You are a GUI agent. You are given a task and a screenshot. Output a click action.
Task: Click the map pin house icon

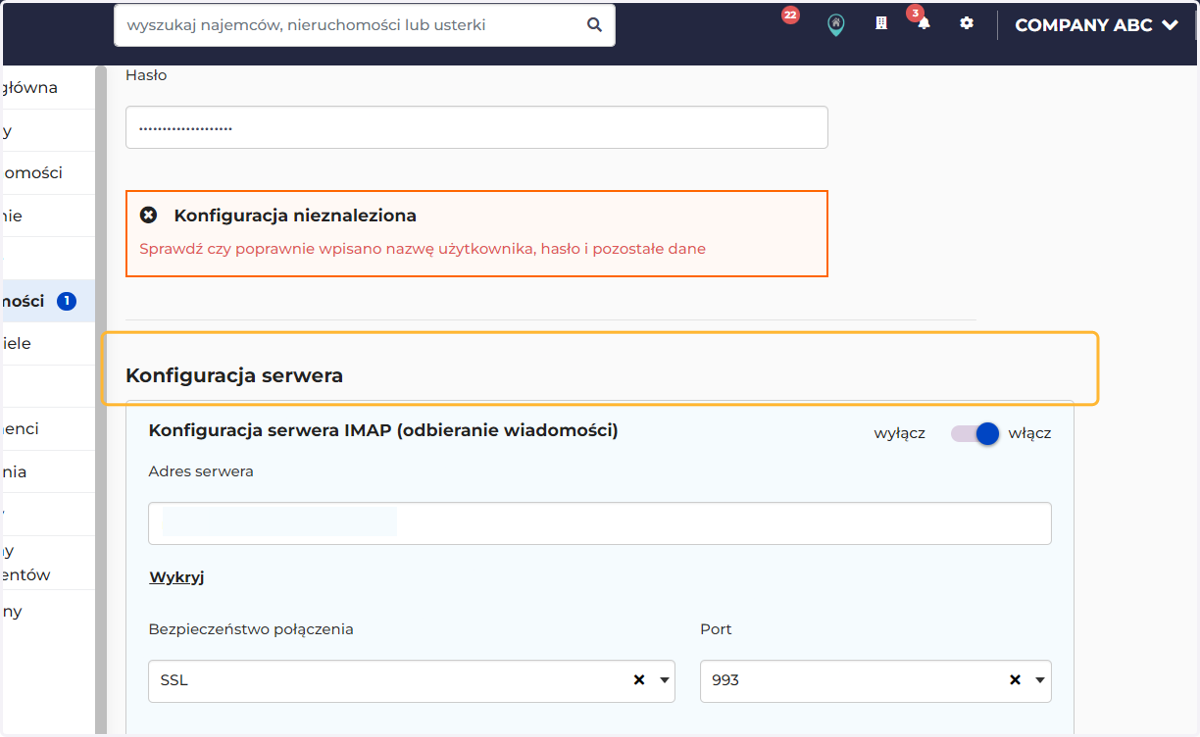(836, 25)
